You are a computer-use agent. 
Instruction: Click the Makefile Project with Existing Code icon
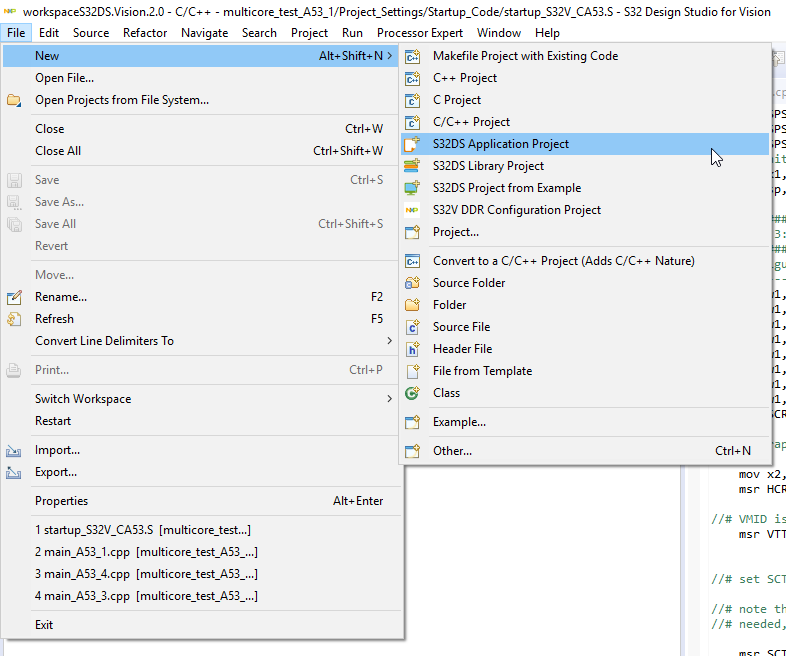(x=412, y=56)
